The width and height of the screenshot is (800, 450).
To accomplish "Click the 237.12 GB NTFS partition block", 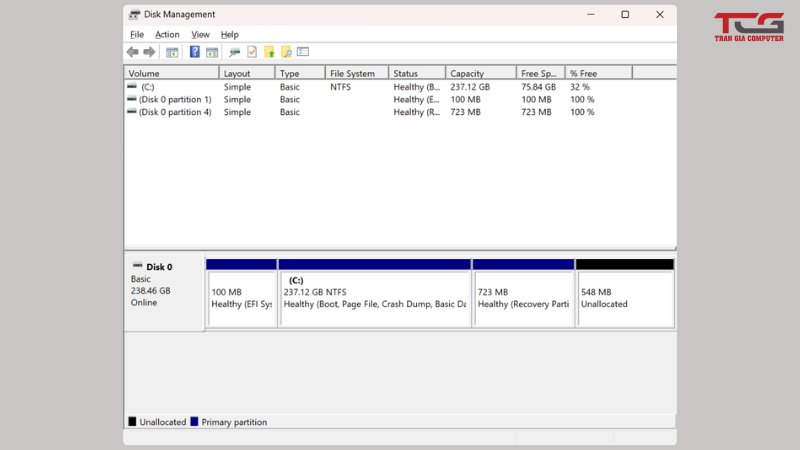I will pos(374,298).
